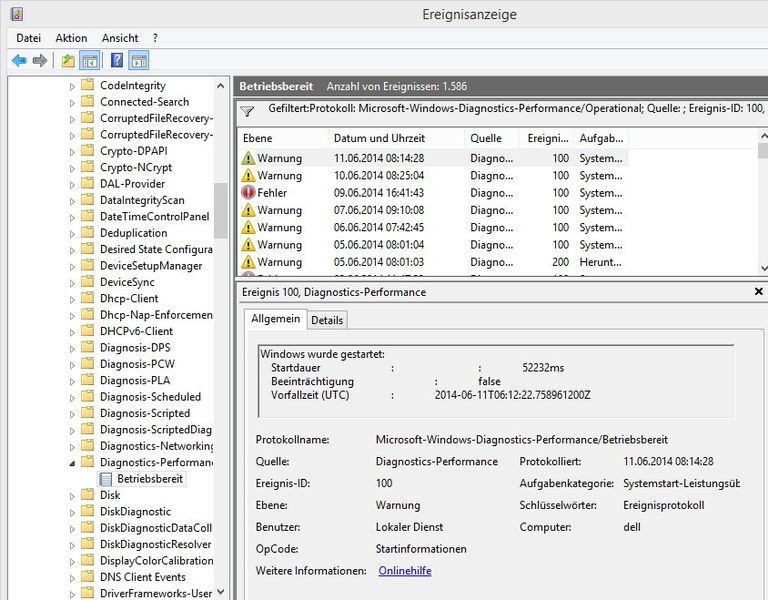Click the tree pane scrollbar thumb
Image resolution: width=768 pixels, height=600 pixels.
click(x=220, y=211)
